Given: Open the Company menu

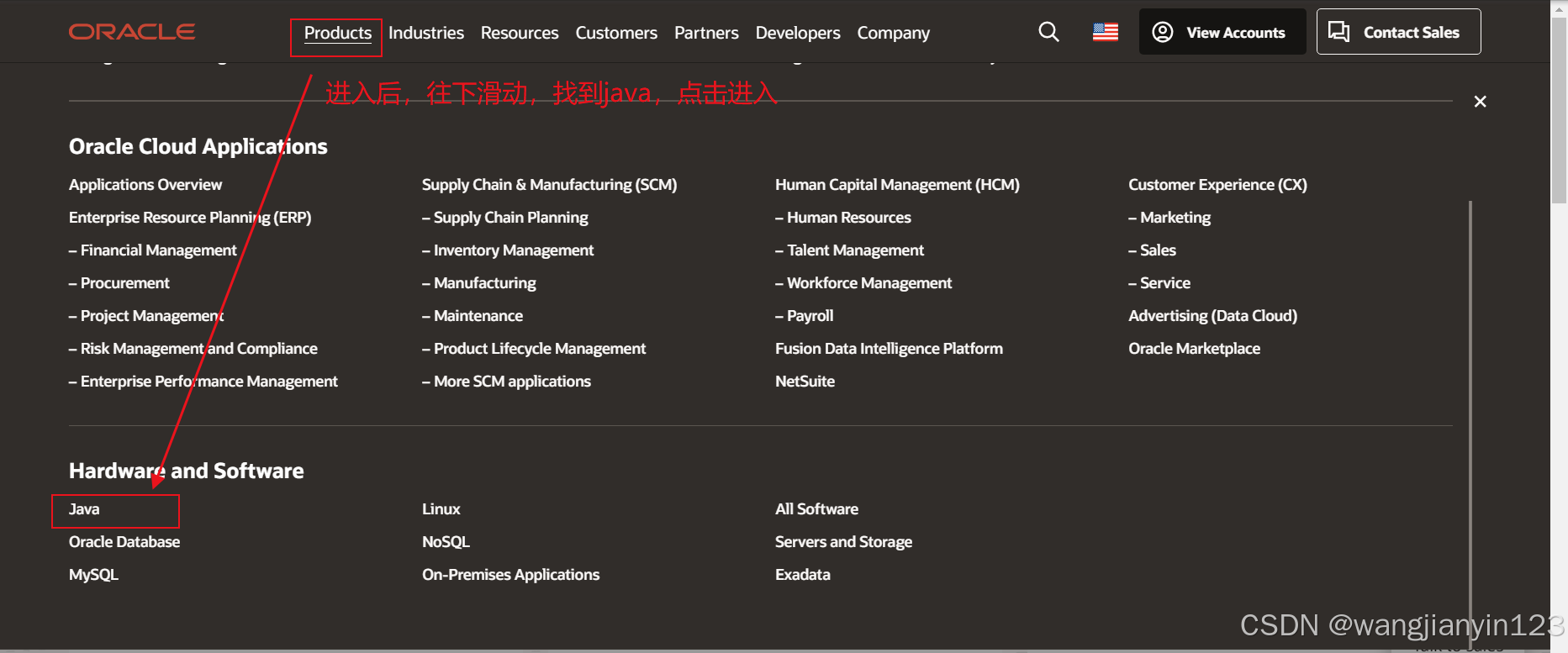Looking at the screenshot, I should pos(894,33).
